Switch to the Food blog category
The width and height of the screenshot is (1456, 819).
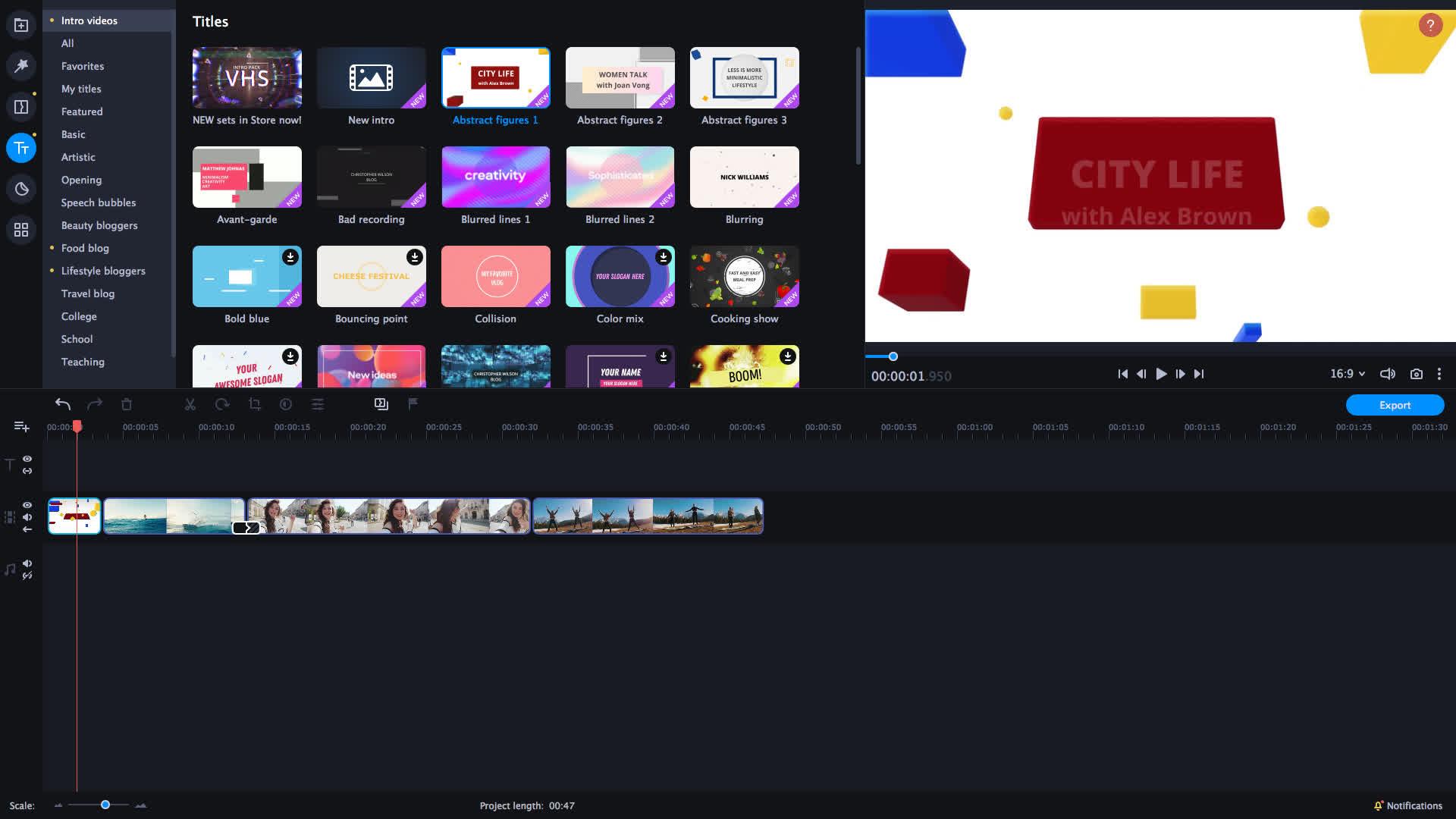pos(85,248)
